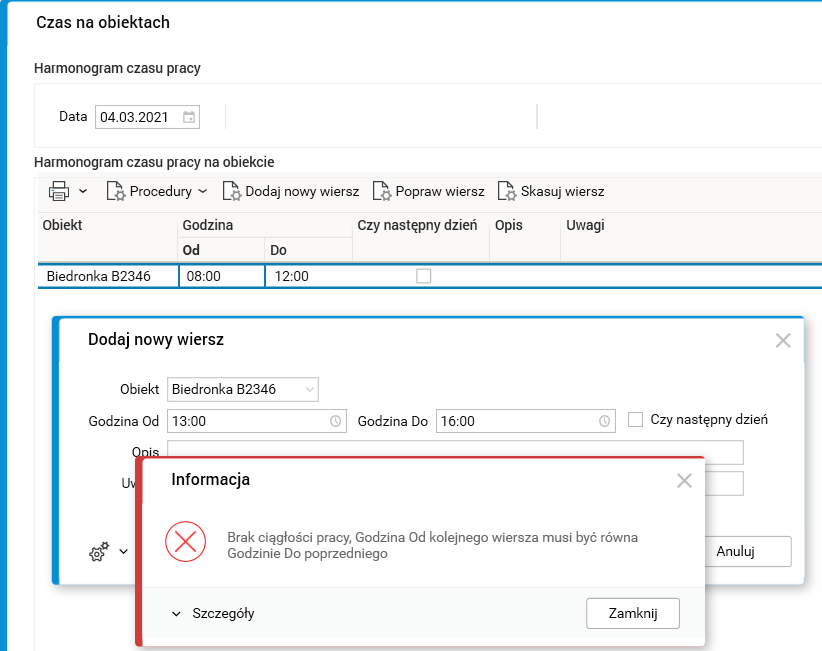Click Popraw wiersz in the toolbar
Screen dimensions: 822x651
(x=429, y=191)
